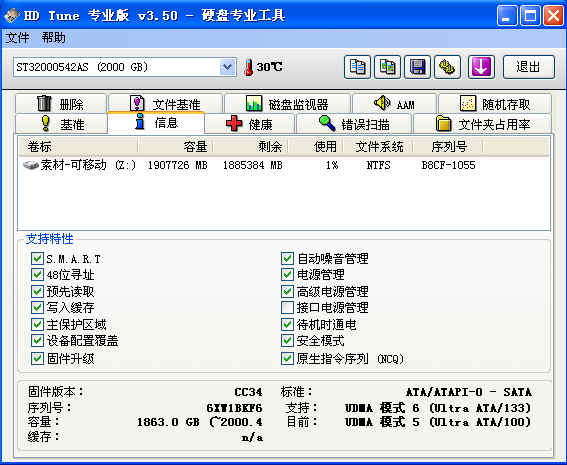
Task: Switch to the 文件夹占用率 tab
Action: pyautogui.click(x=482, y=124)
